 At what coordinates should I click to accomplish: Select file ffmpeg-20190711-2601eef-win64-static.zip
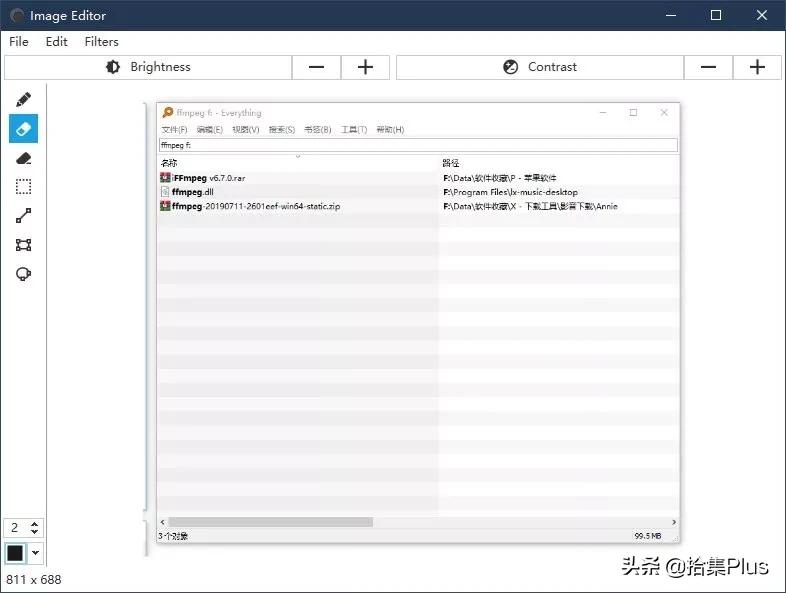256,206
